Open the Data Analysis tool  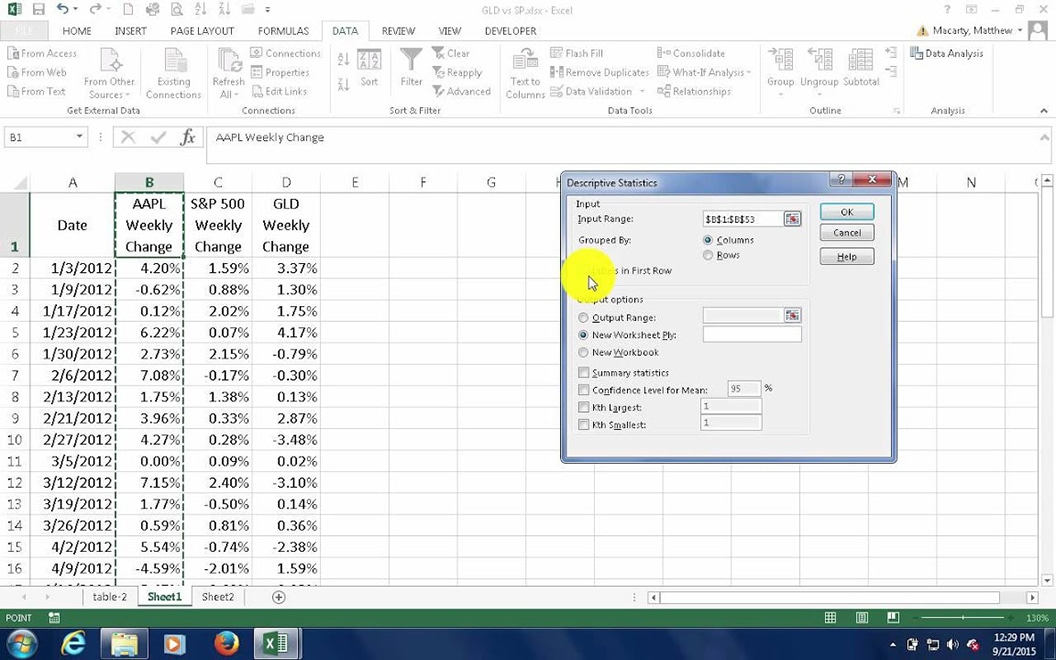(x=947, y=53)
